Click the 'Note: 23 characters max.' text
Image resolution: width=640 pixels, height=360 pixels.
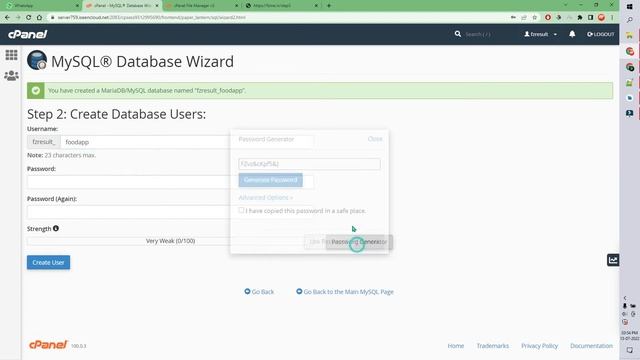(x=62, y=155)
